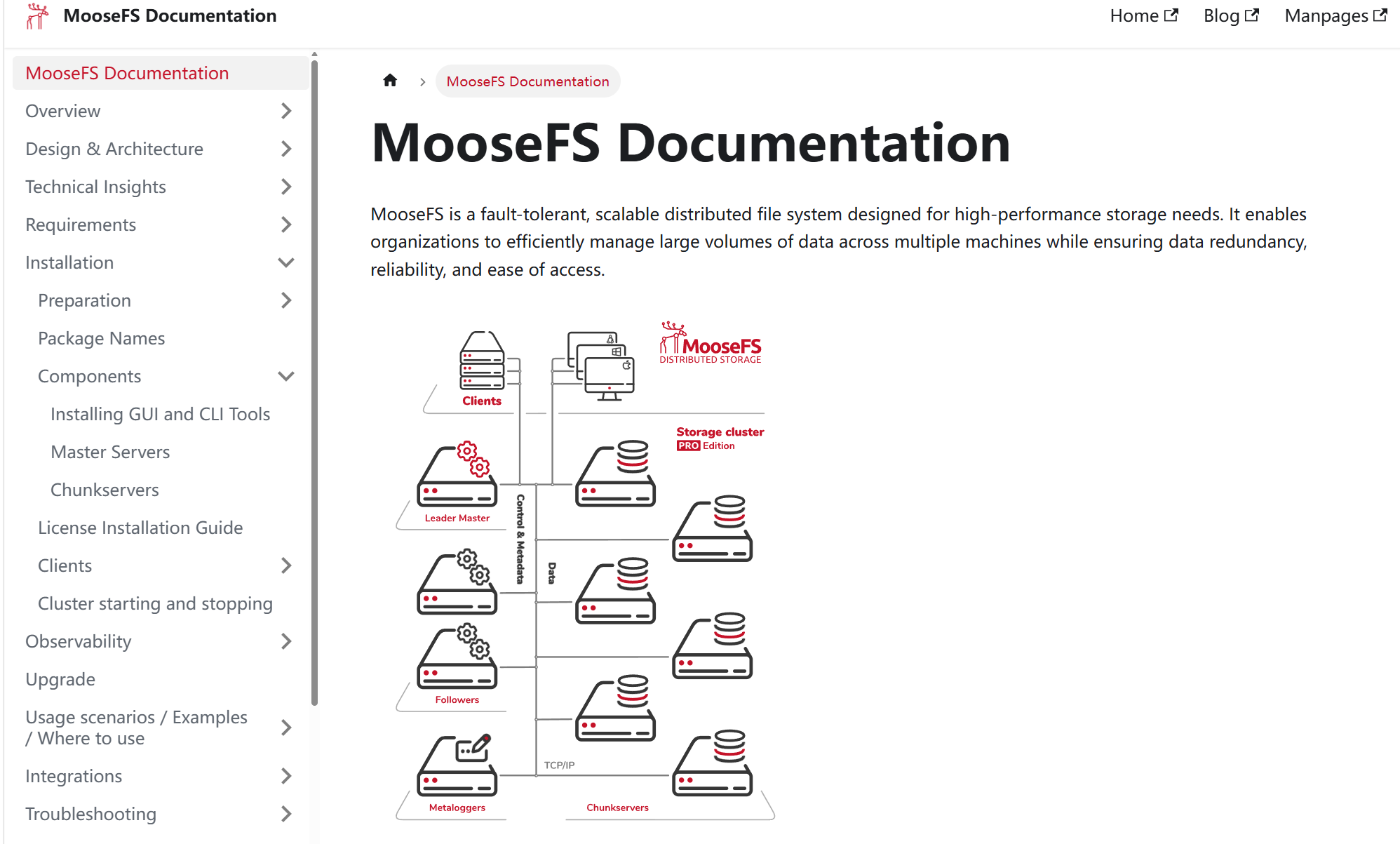Open the Package Names page
The width and height of the screenshot is (1400, 844).
(x=102, y=338)
